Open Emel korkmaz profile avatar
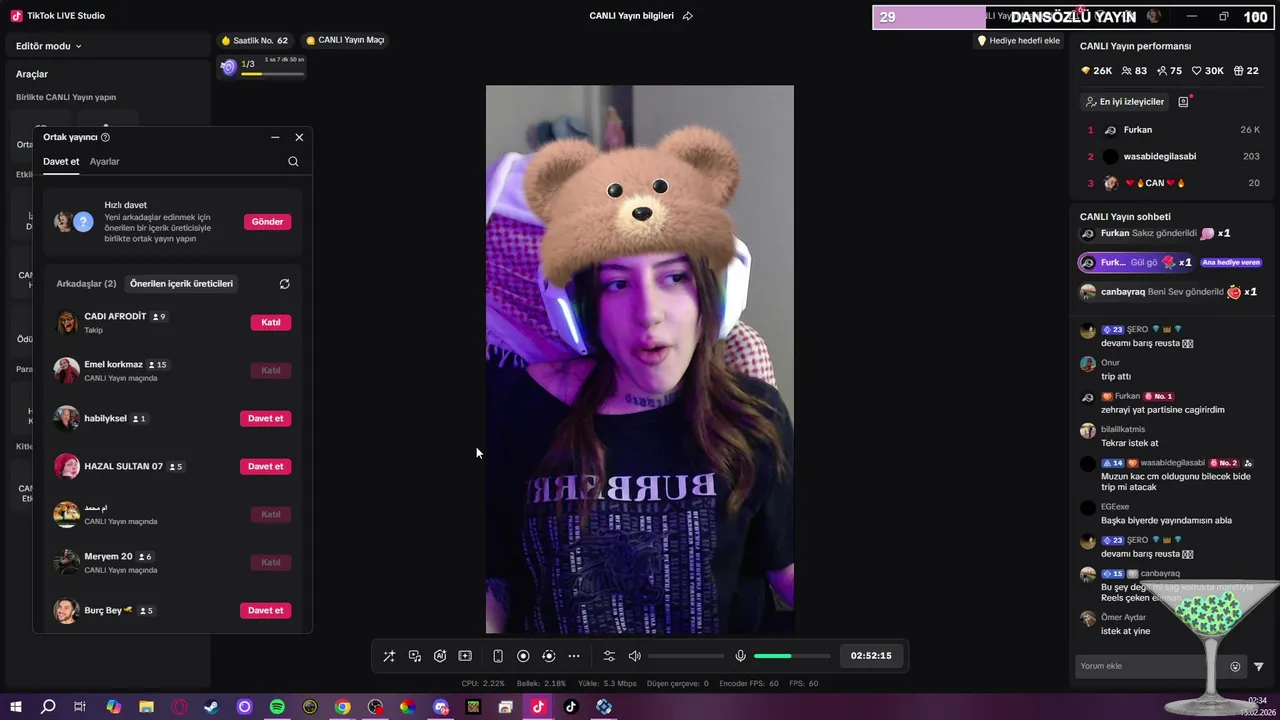1280x720 pixels. (66, 370)
